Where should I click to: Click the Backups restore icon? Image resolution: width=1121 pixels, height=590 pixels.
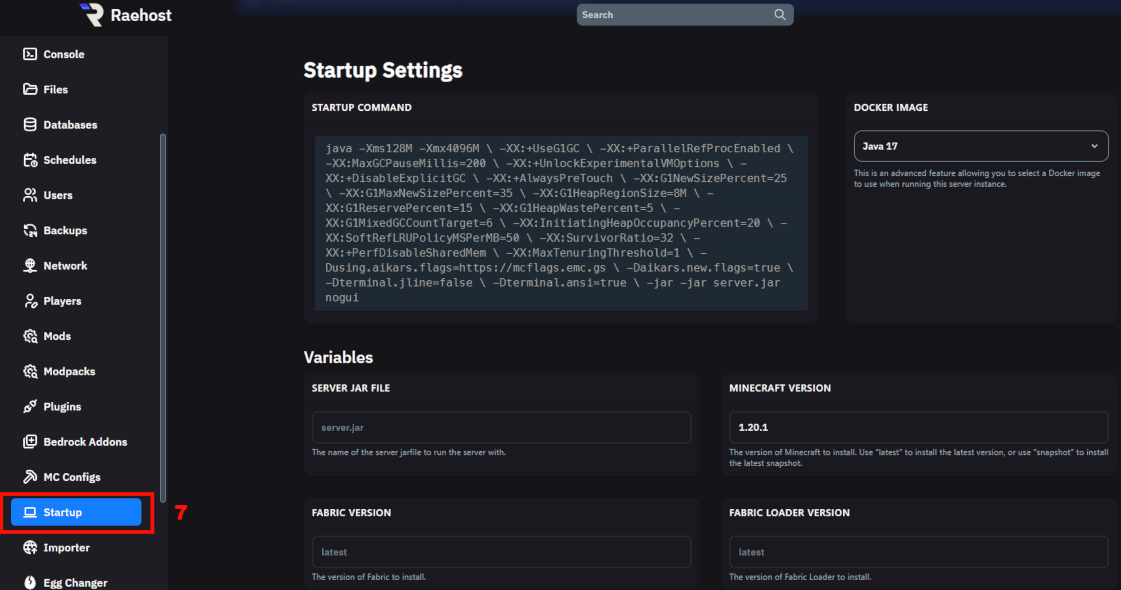pos(30,230)
